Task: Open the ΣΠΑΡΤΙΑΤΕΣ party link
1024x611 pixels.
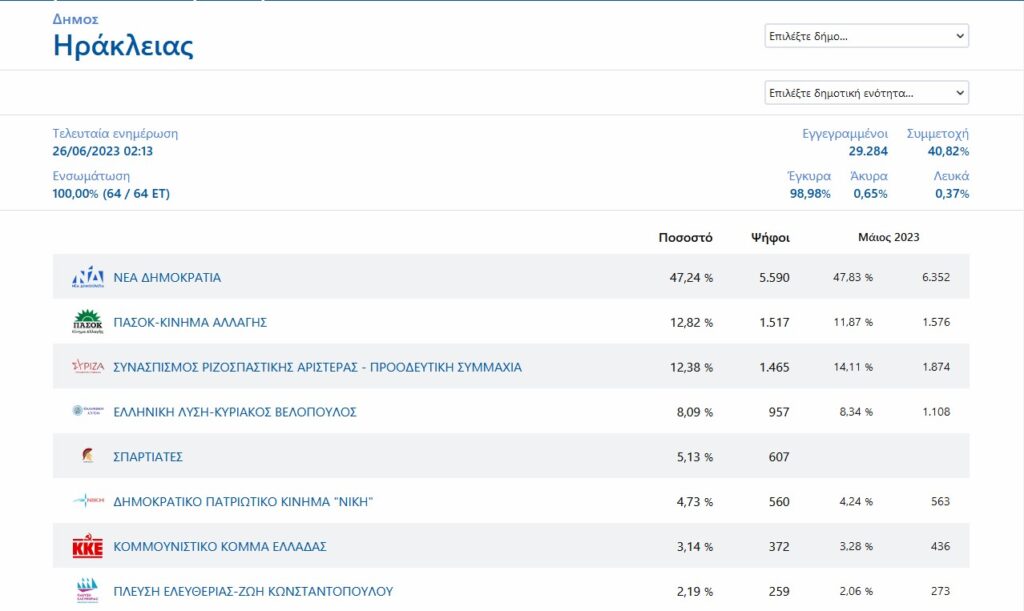Action: [x=148, y=457]
